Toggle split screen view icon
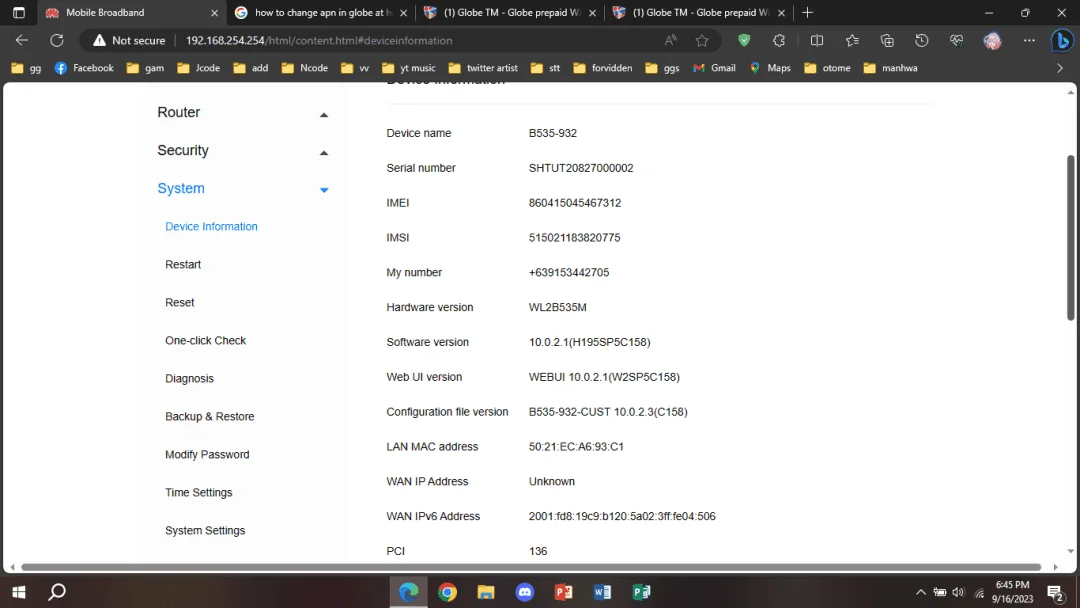The height and width of the screenshot is (608, 1080). [817, 41]
